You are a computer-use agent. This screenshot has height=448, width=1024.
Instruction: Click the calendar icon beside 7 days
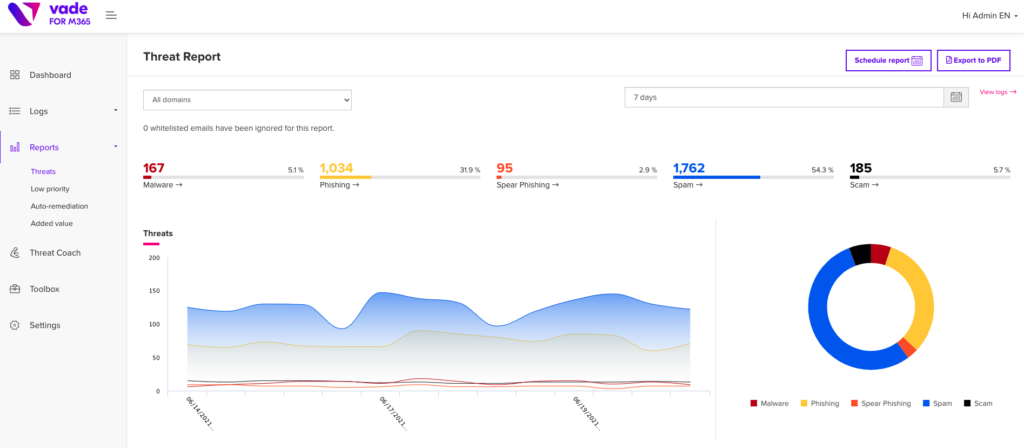click(x=956, y=97)
